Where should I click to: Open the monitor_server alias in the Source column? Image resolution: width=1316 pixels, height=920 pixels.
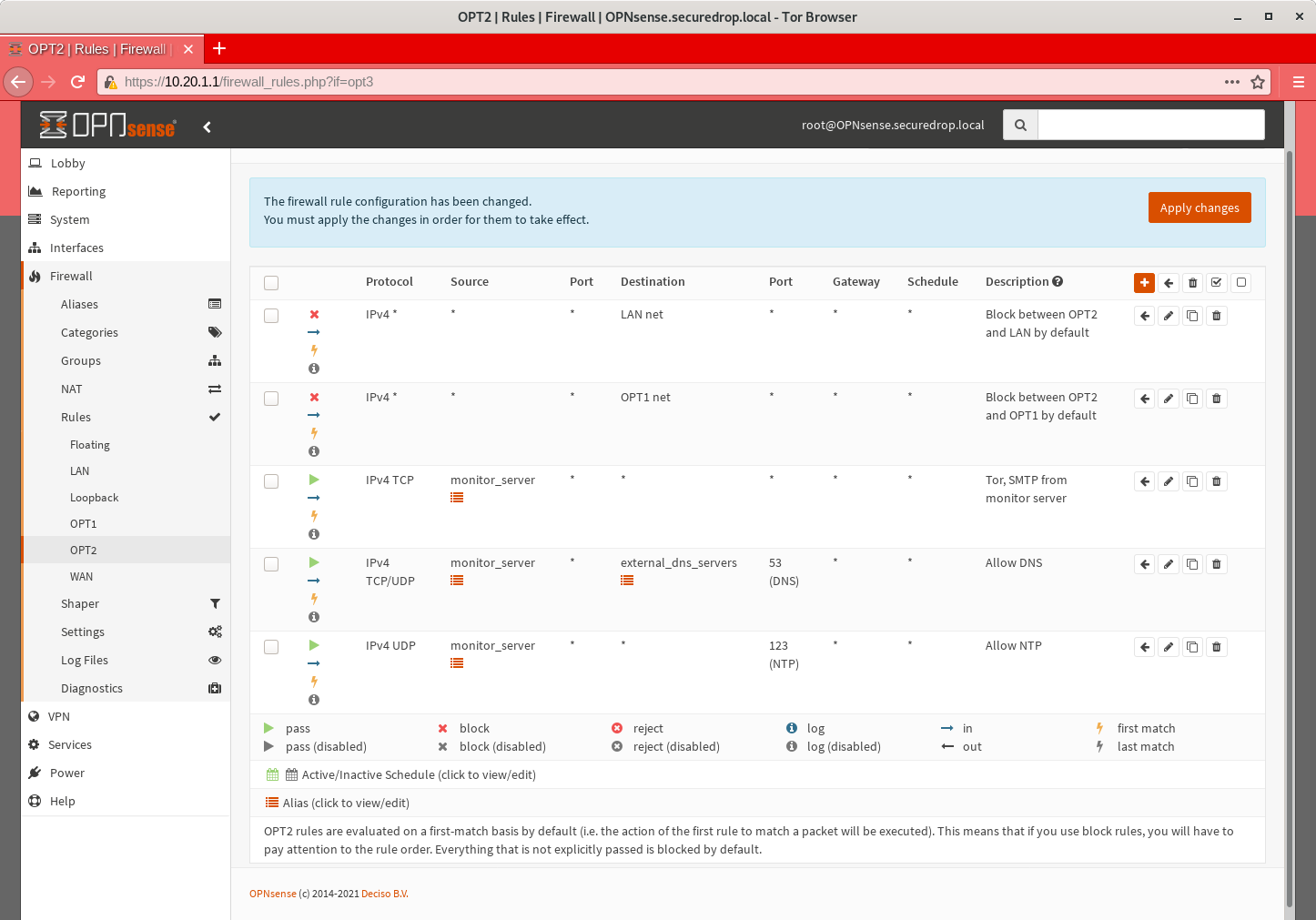pyautogui.click(x=456, y=498)
